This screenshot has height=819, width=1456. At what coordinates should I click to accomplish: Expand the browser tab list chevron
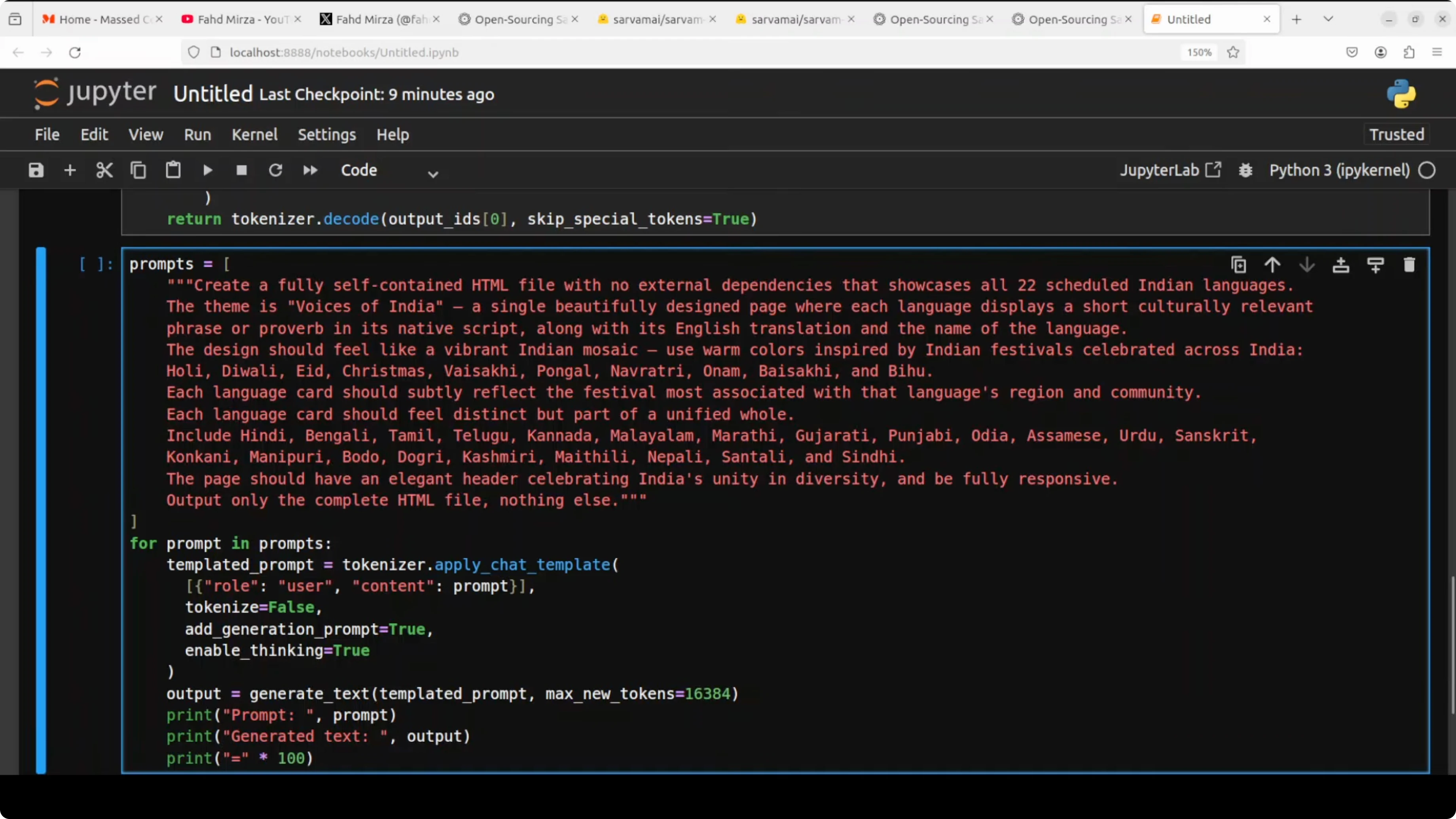coord(1328,19)
